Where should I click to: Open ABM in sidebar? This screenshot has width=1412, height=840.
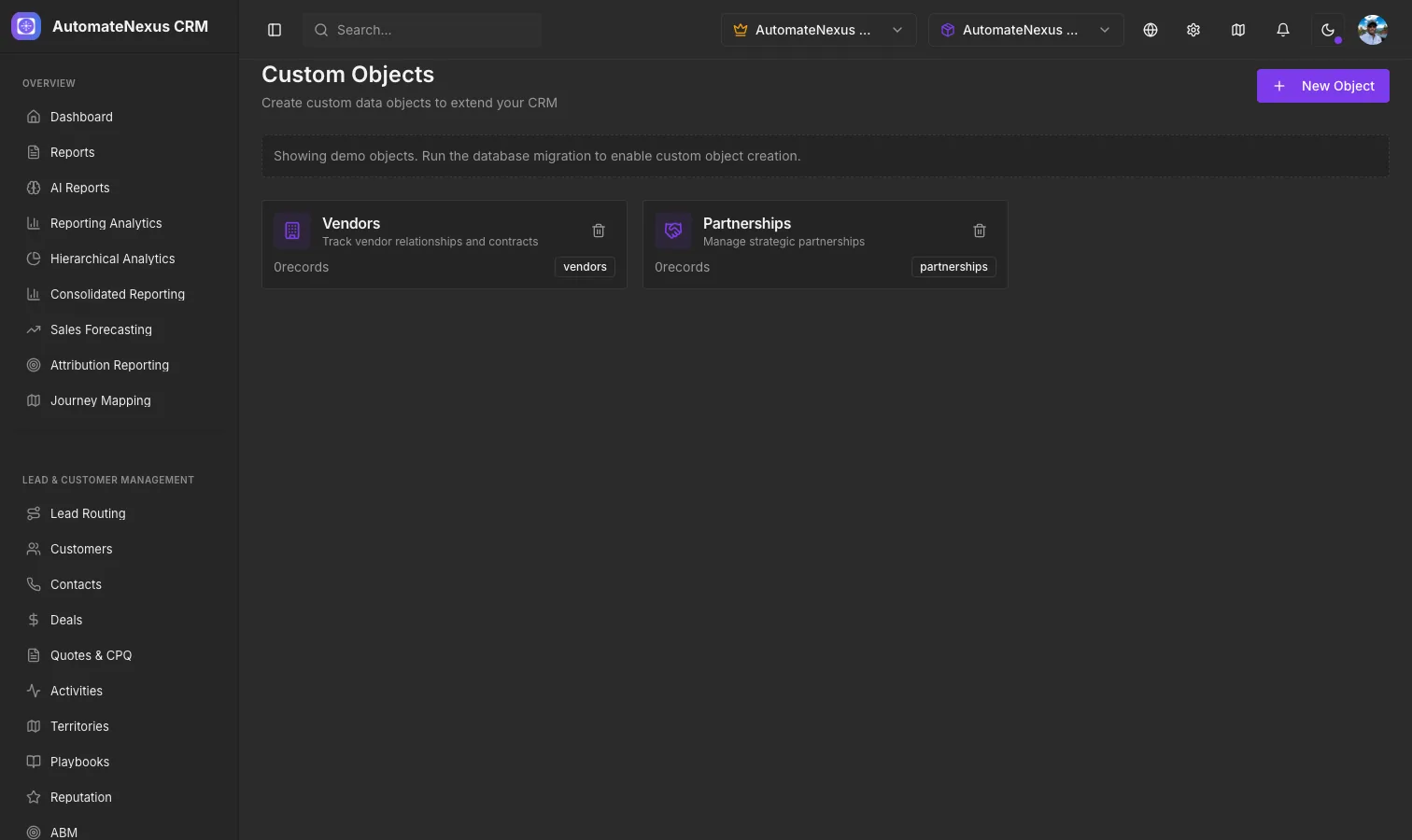pyautogui.click(x=120, y=832)
